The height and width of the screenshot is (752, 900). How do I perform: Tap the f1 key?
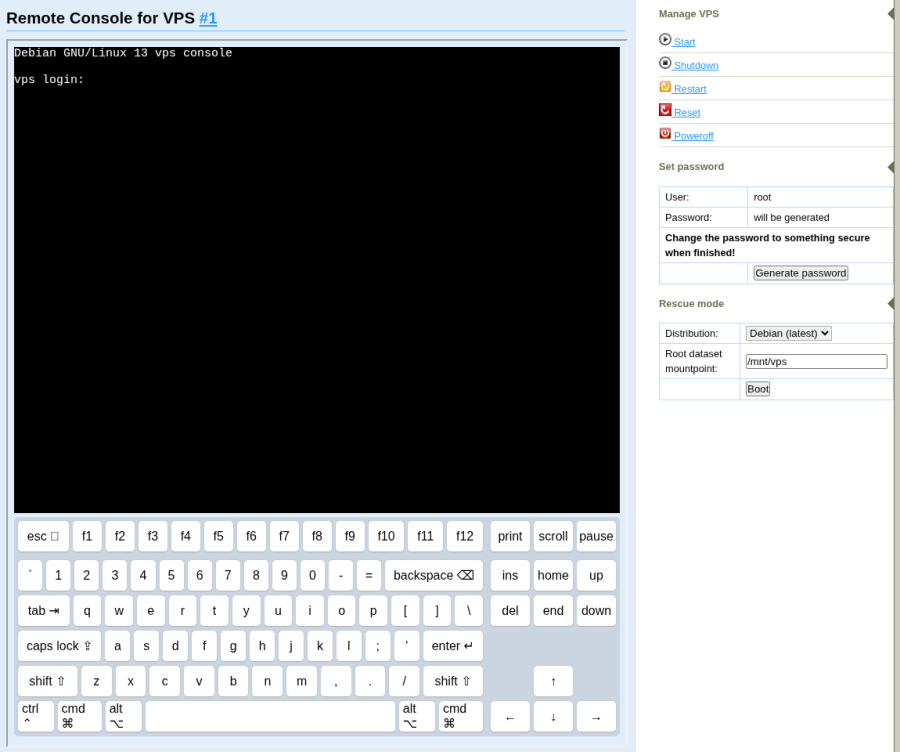tap(87, 536)
